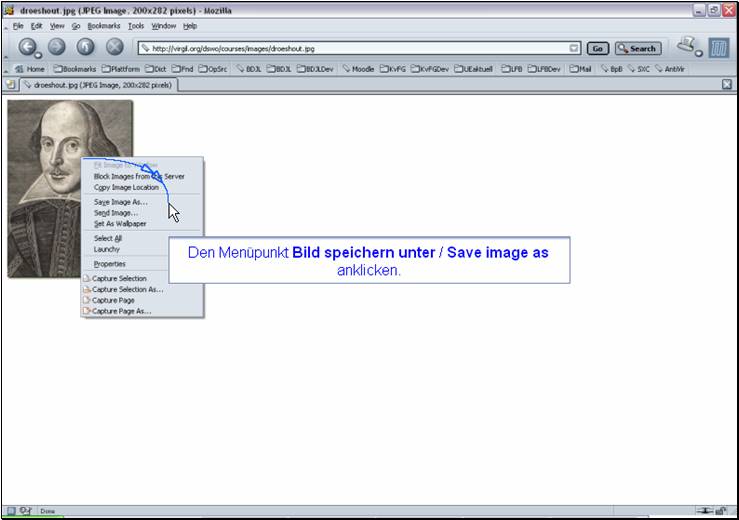Open the Bookmarks folder on toolbar
739x520 pixels.
click(76, 69)
